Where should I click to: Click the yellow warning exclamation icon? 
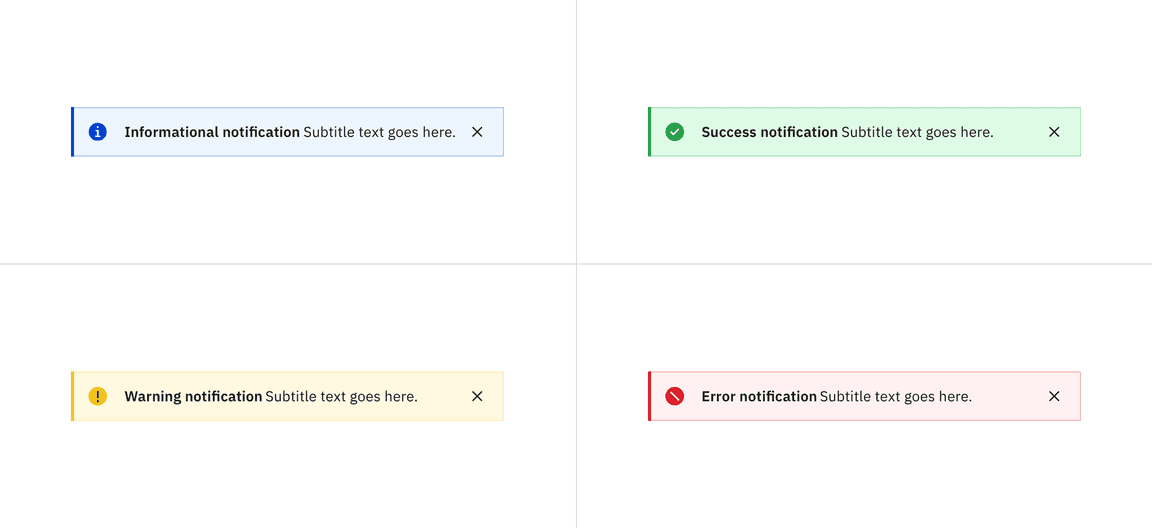(97, 396)
